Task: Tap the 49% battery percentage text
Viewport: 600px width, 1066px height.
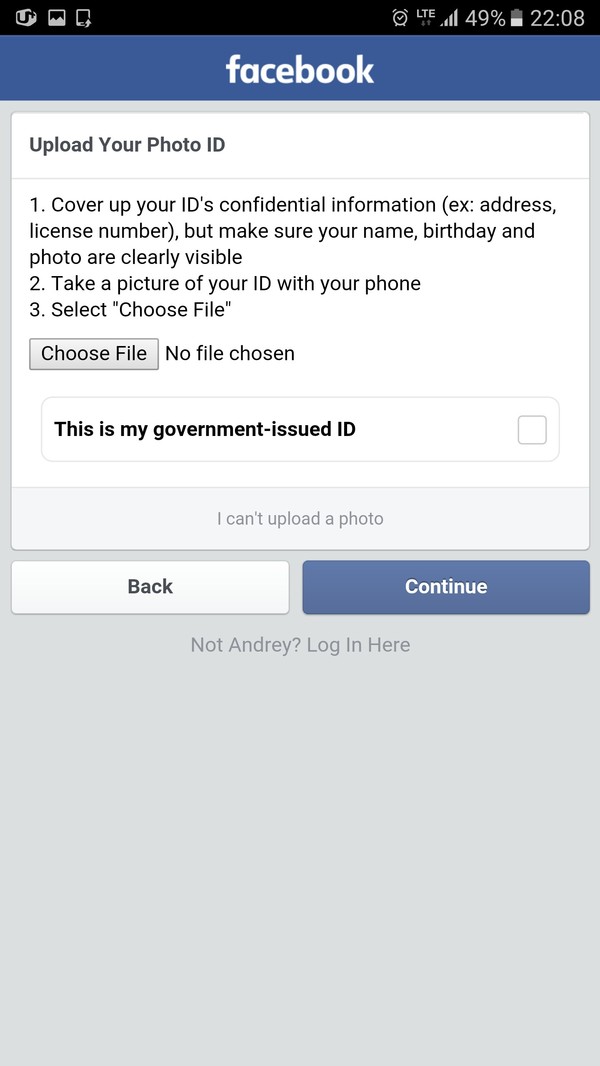Action: tap(485, 17)
